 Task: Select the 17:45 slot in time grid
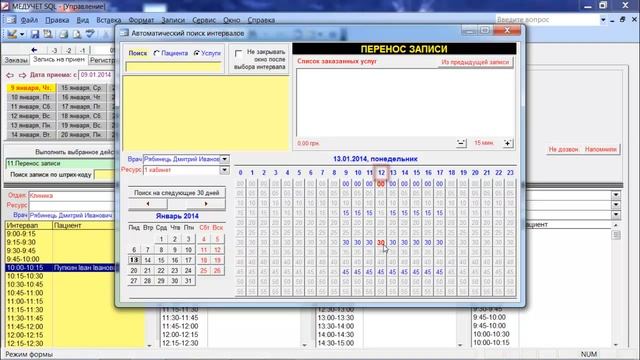[x=439, y=272]
